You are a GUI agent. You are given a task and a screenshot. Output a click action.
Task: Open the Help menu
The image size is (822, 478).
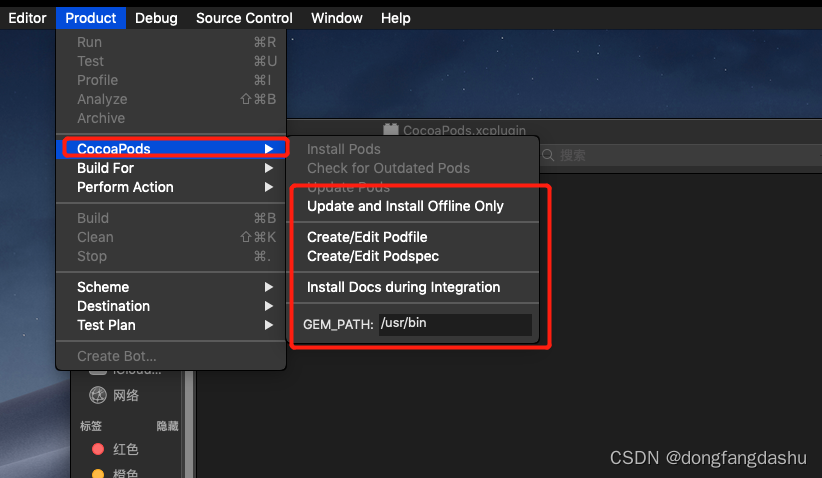tap(396, 18)
